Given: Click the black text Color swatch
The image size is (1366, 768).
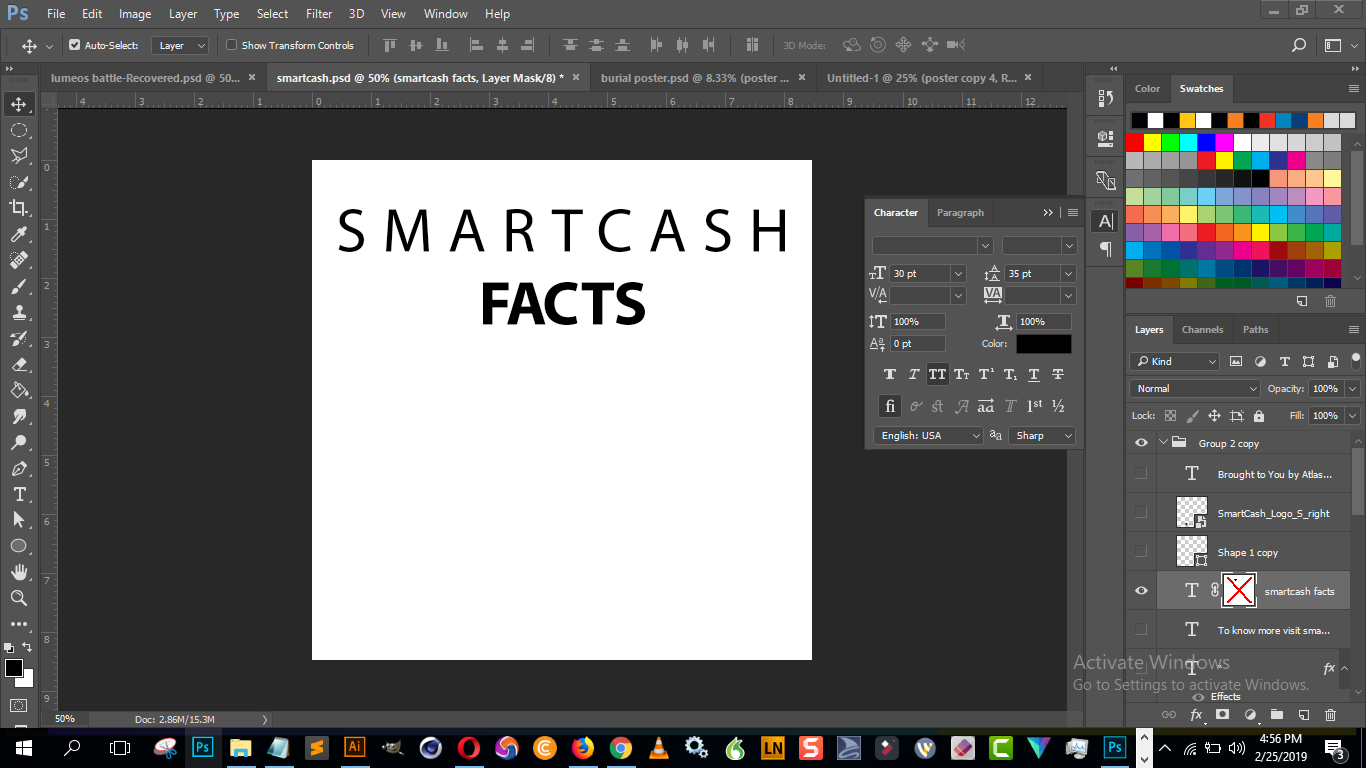Looking at the screenshot, I should click(x=1043, y=344).
